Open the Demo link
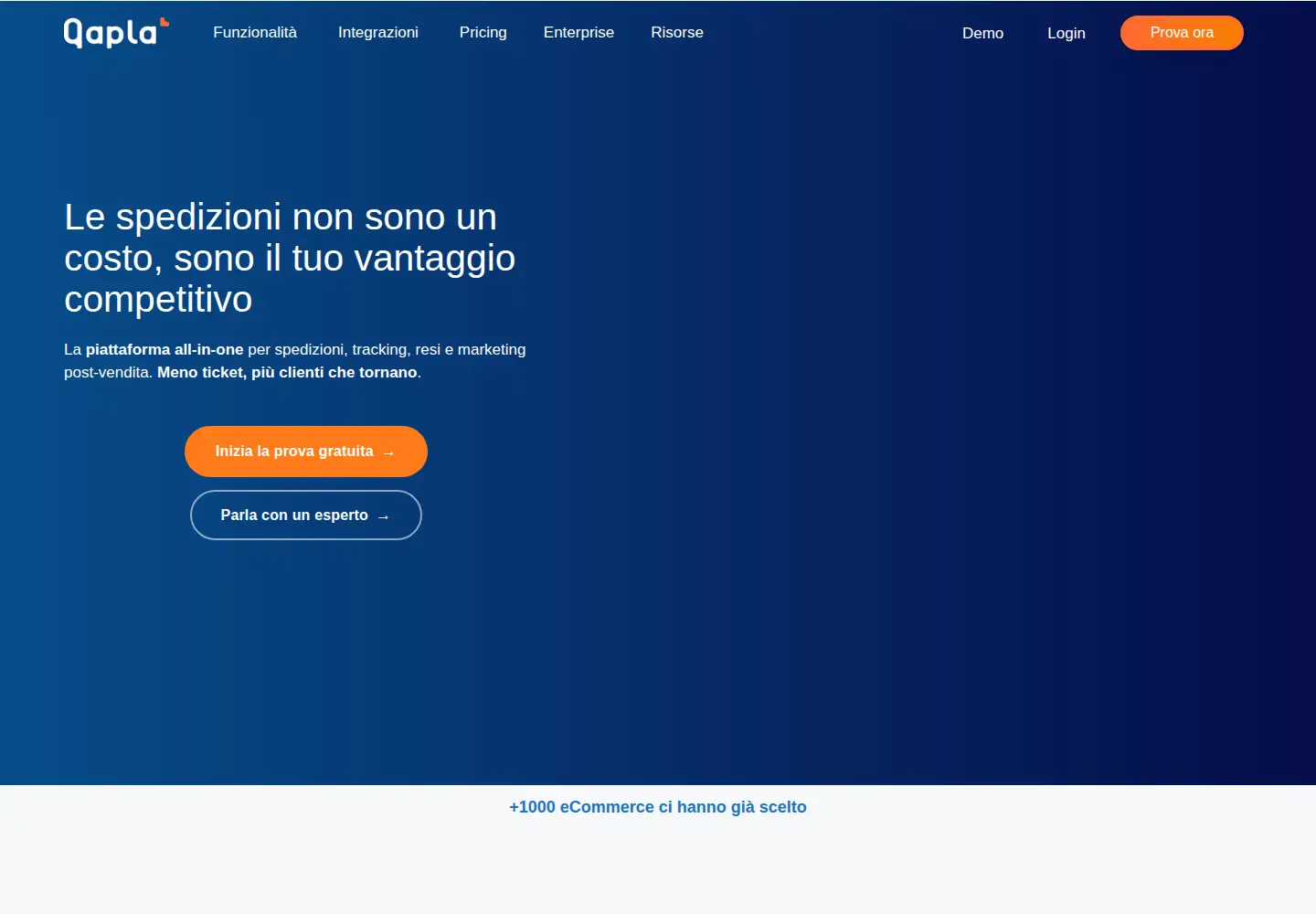Image resolution: width=1316 pixels, height=914 pixels. point(982,33)
